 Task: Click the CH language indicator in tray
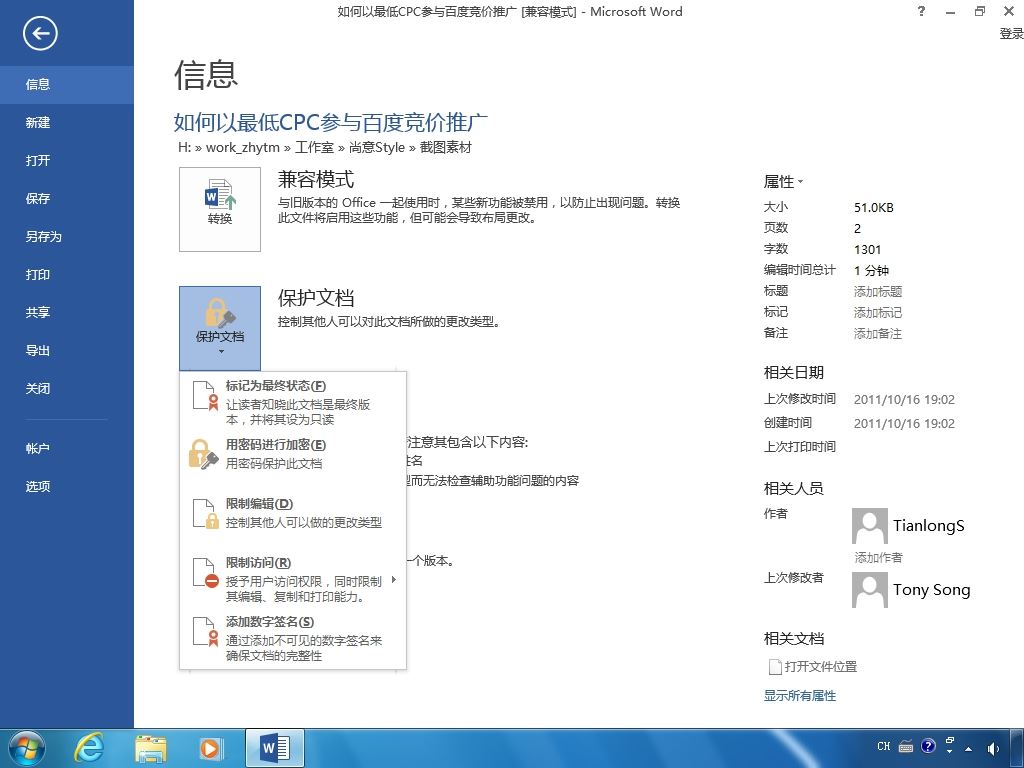884,746
